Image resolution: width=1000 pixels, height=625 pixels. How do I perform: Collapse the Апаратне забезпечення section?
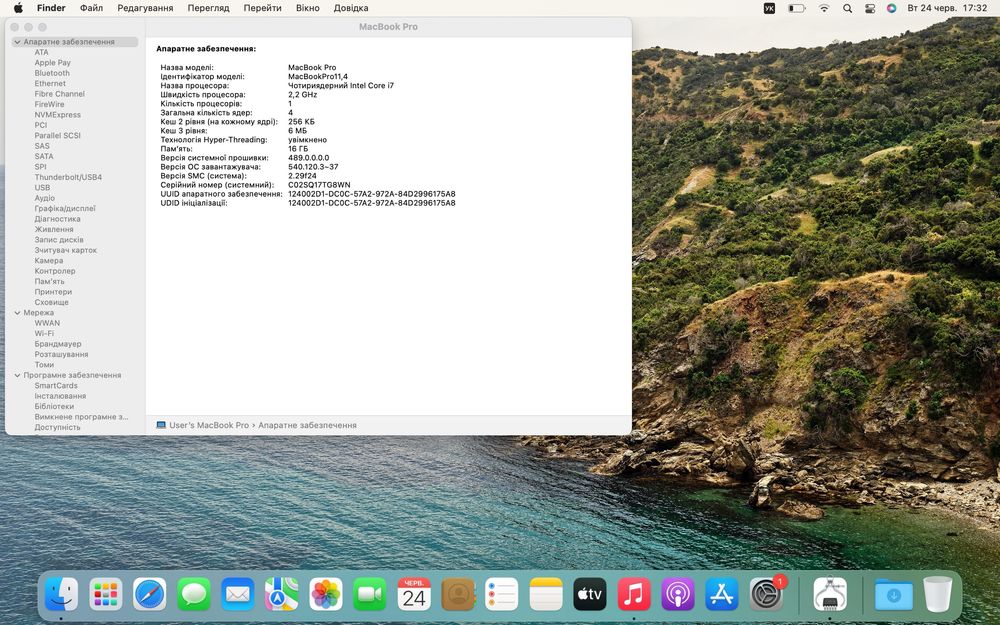[17, 42]
